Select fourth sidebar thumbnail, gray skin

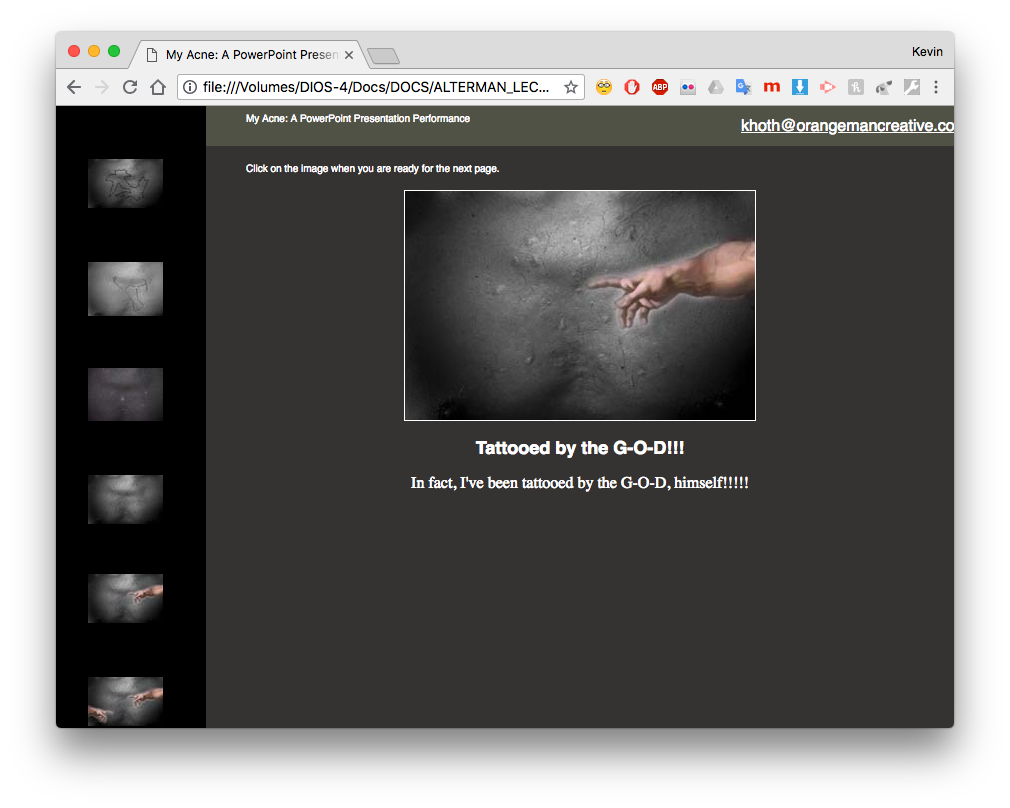(x=126, y=499)
